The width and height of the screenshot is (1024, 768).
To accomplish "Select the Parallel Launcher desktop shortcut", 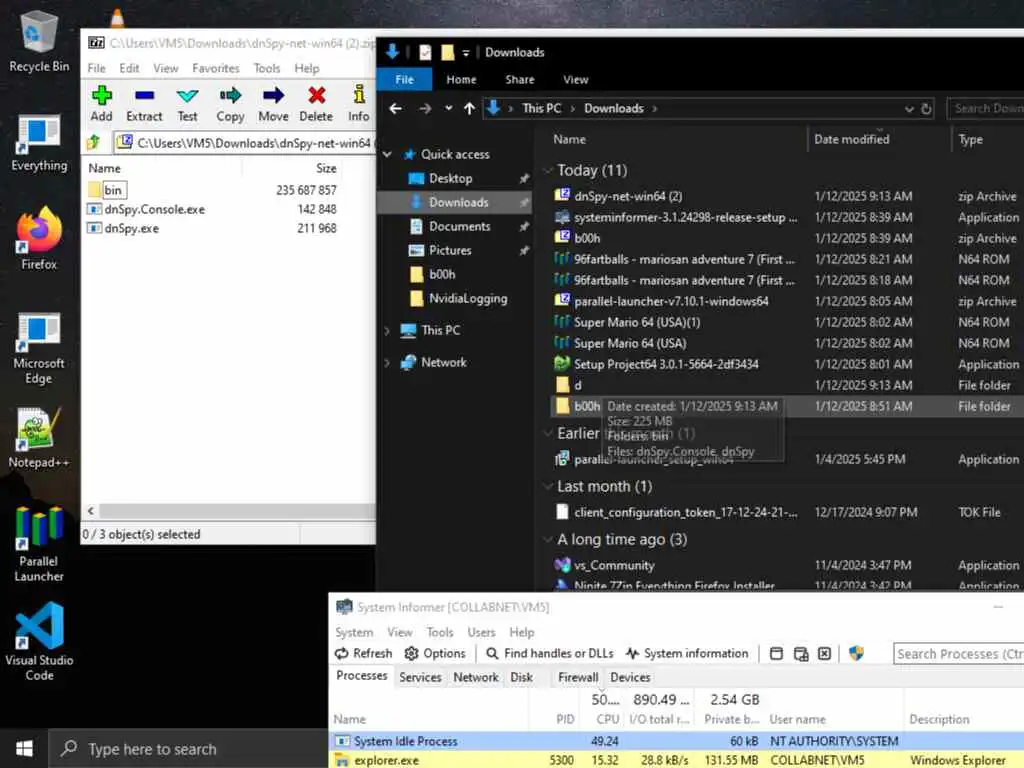I will (x=39, y=543).
